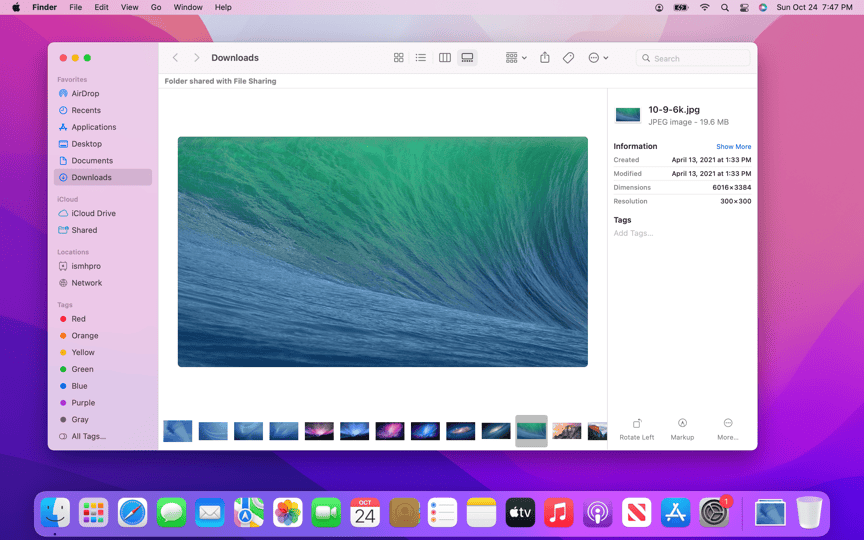This screenshot has width=864, height=540.
Task: Open Maps from the Dock
Action: pos(249,513)
